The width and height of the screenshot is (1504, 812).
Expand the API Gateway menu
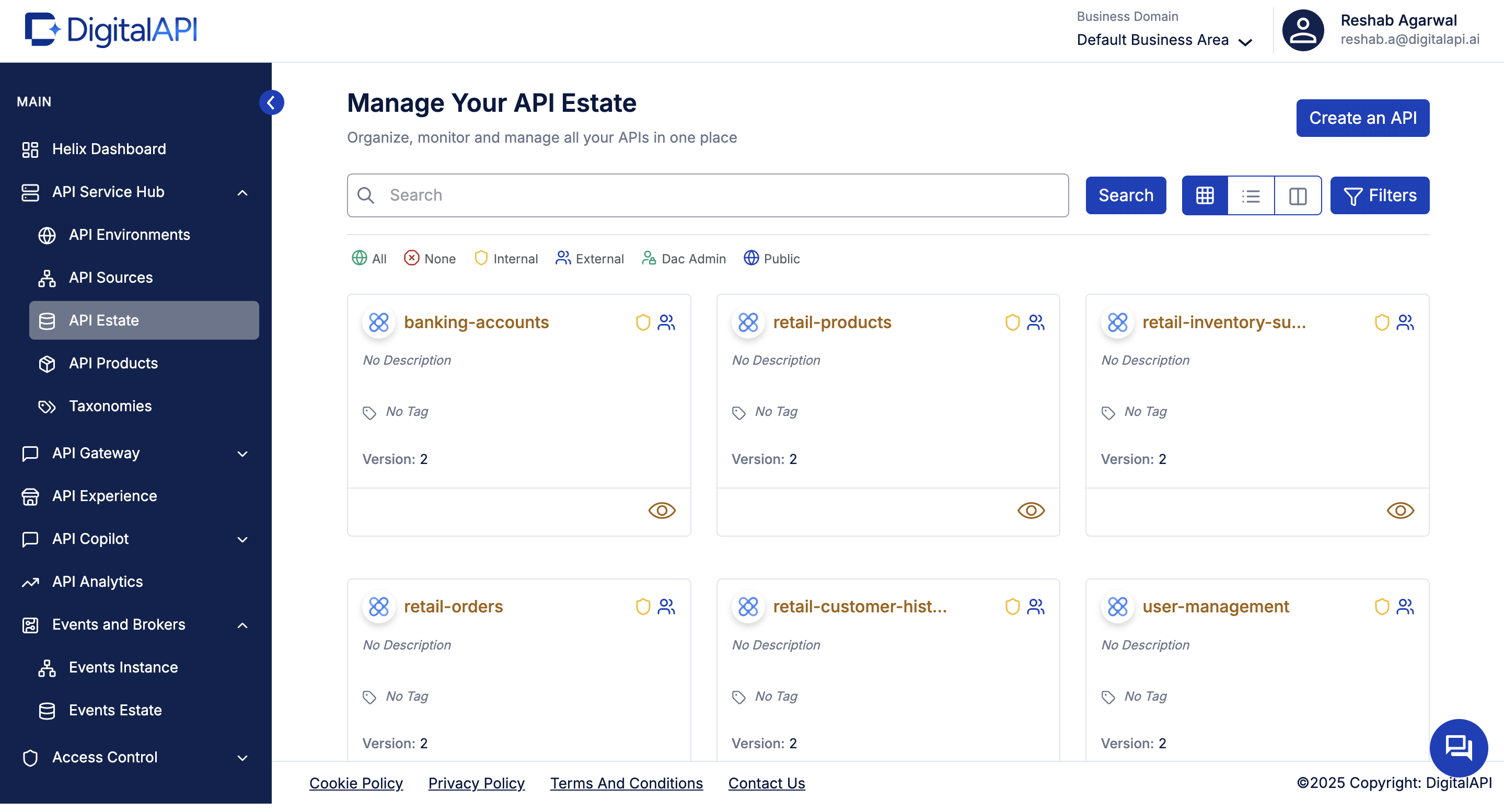tap(242, 454)
